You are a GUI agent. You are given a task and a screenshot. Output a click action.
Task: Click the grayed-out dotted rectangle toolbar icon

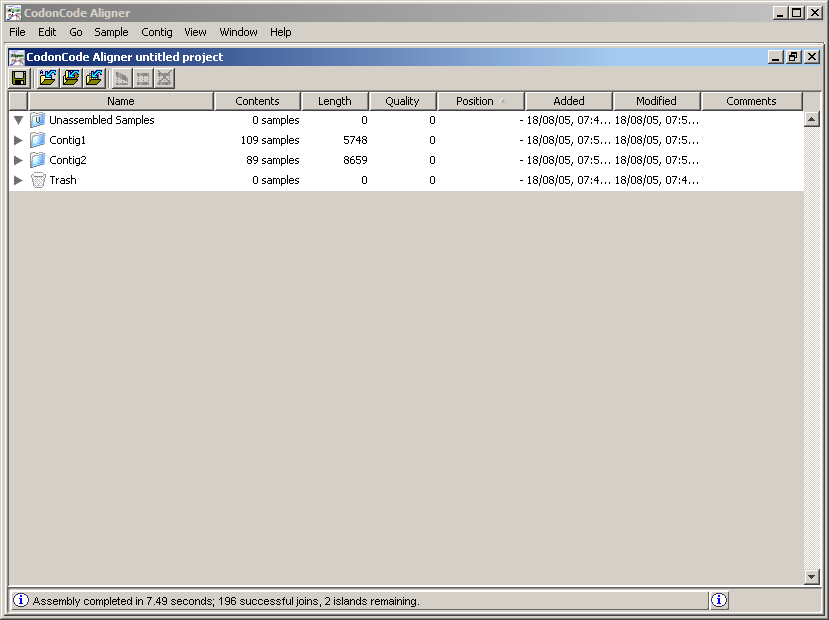pos(143,79)
